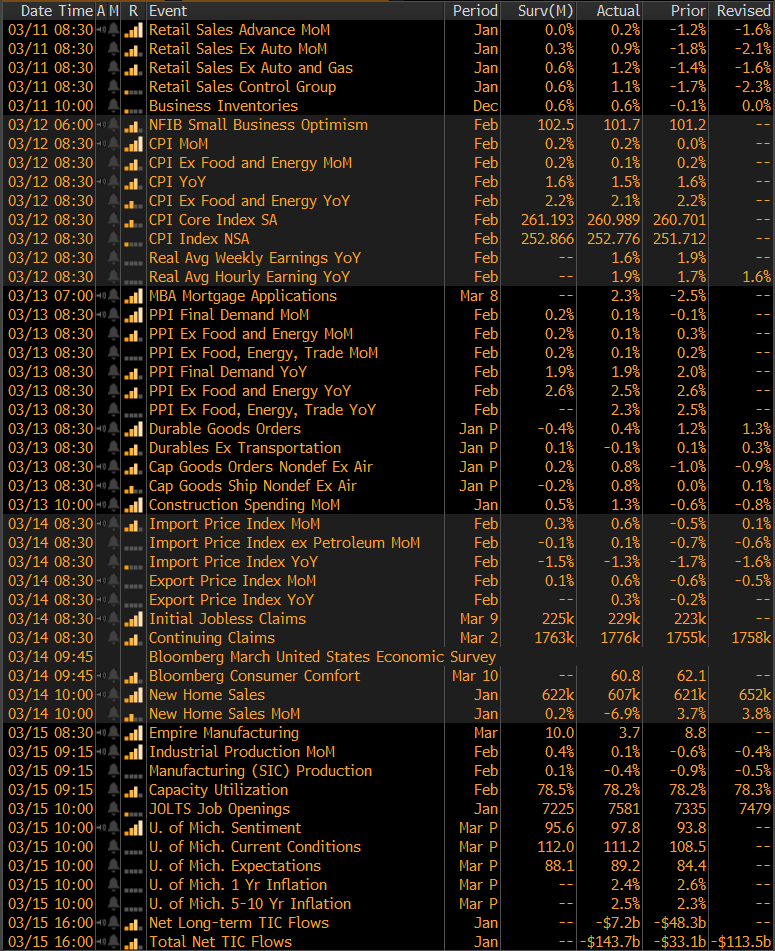Toggle the alert for Capacity Utilization

click(114, 790)
